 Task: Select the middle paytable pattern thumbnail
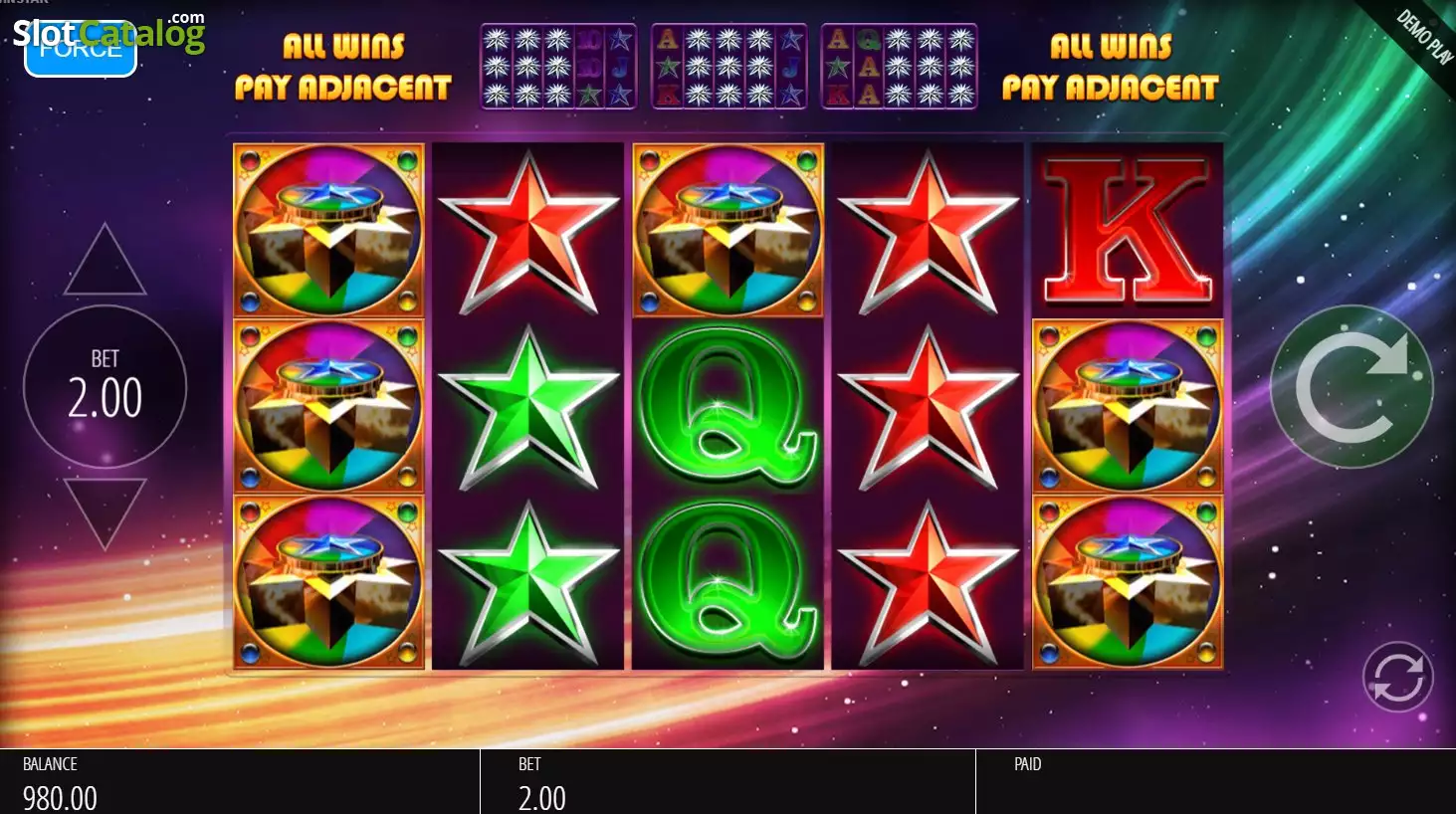click(728, 67)
